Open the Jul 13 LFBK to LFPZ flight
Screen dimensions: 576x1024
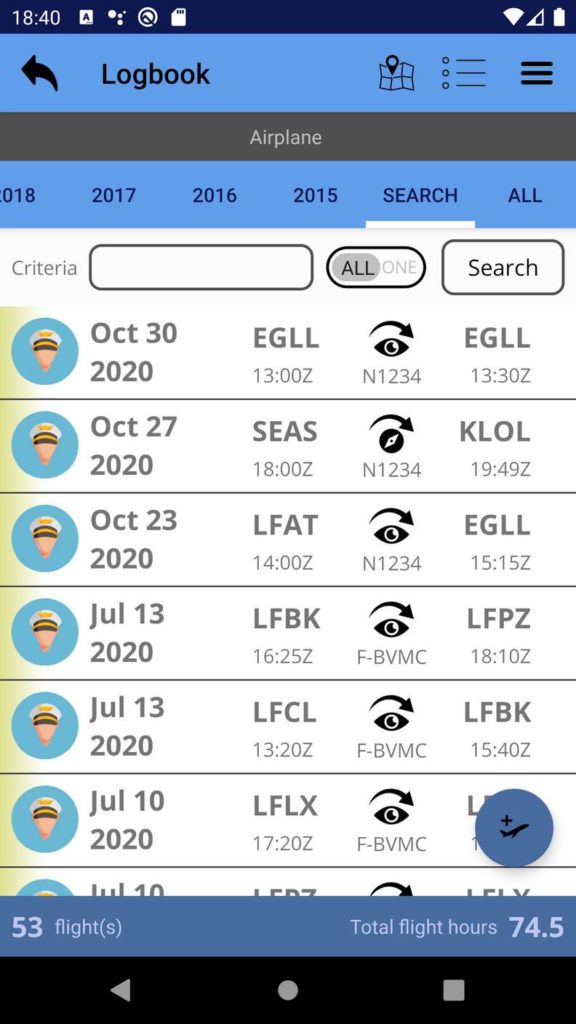[288, 633]
